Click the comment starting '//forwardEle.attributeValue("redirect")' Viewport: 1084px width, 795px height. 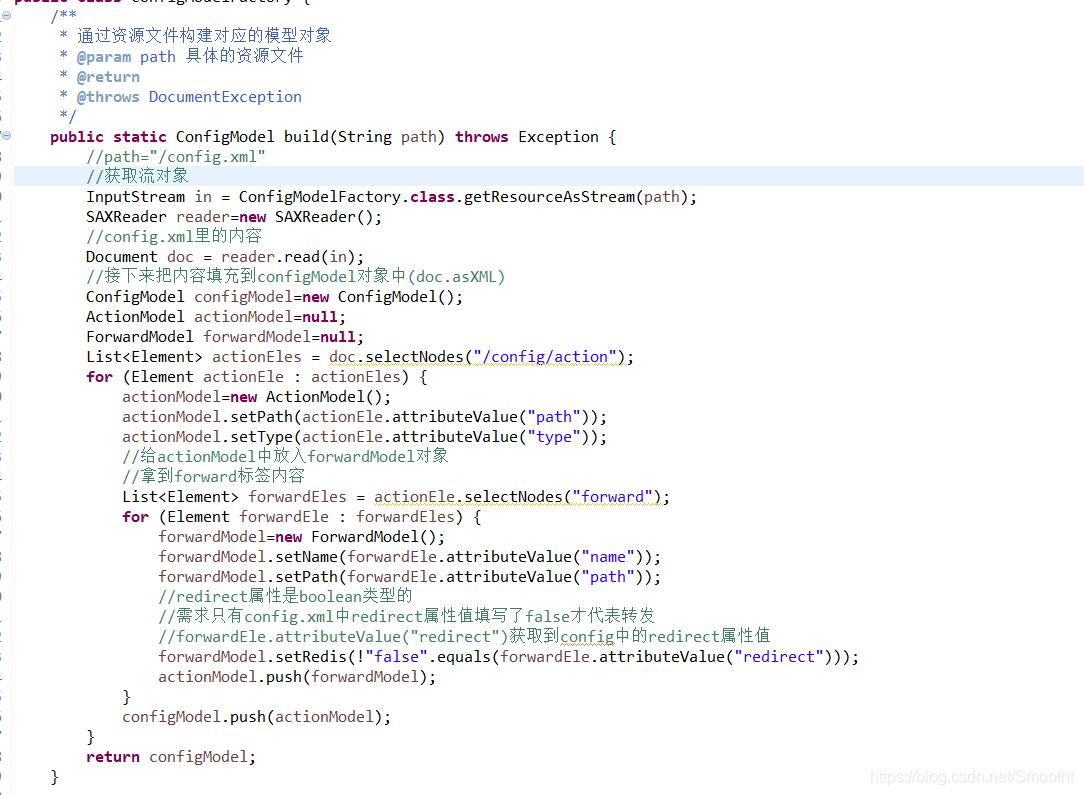464,637
